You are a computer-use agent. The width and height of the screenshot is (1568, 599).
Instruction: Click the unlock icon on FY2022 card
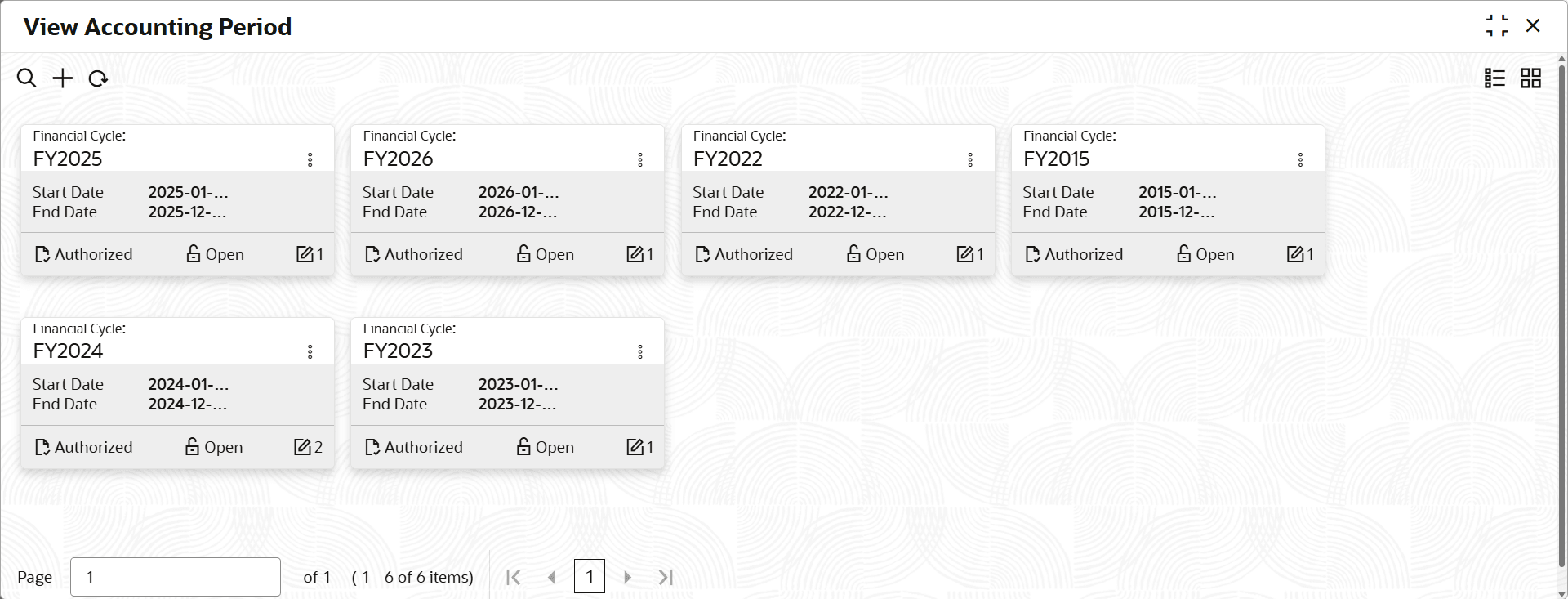click(853, 254)
